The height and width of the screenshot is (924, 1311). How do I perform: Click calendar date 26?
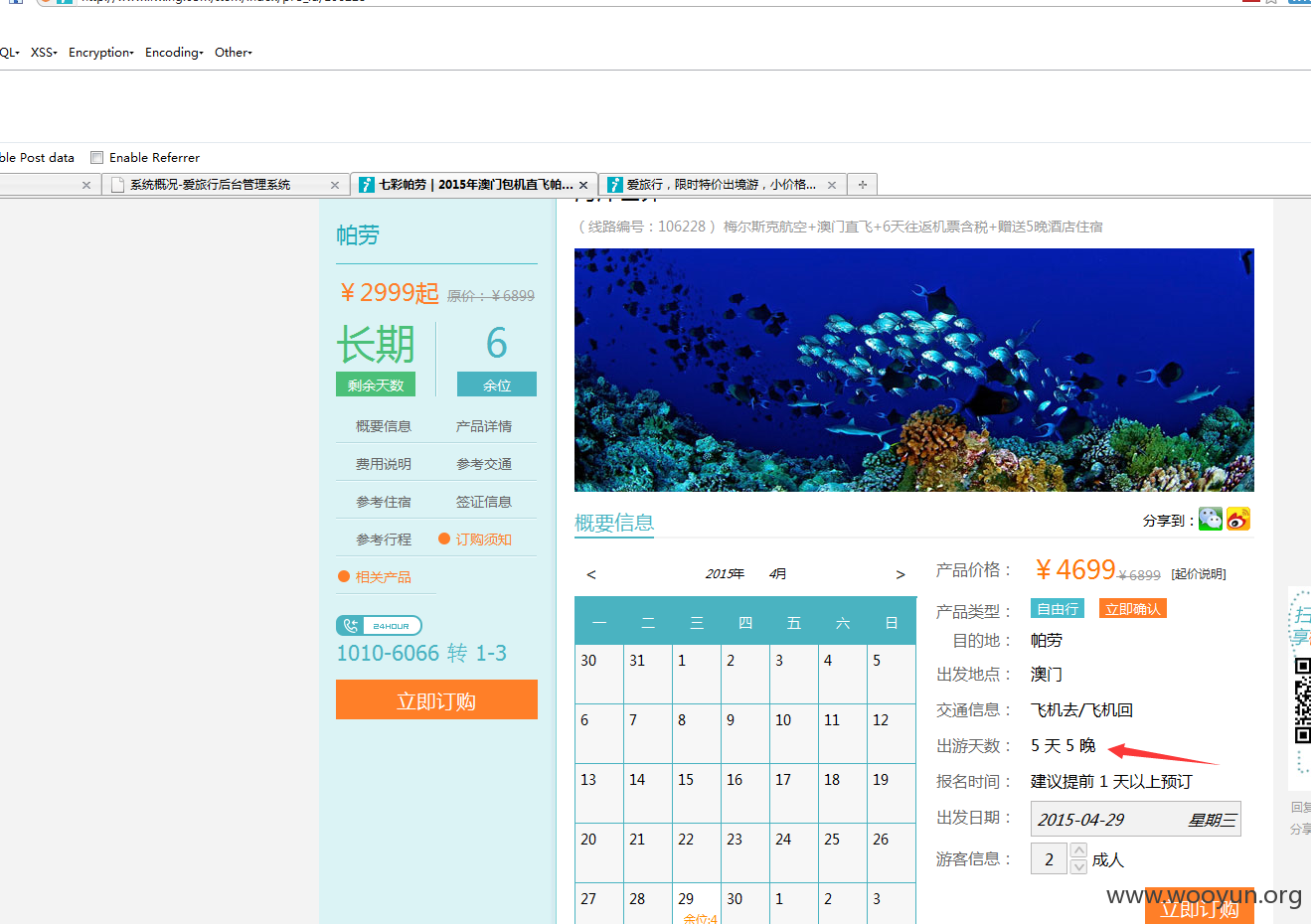(892, 852)
